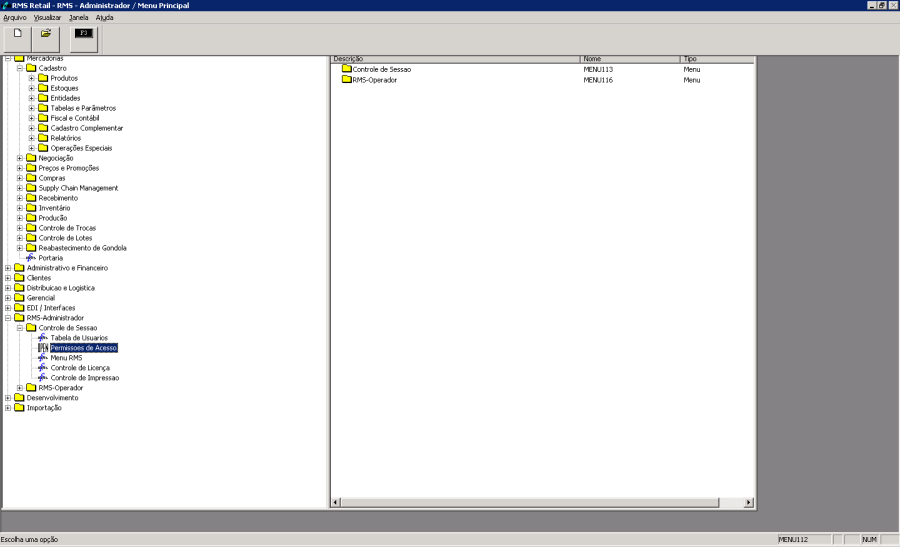Click the MENU112 status bar field

pyautogui.click(x=804, y=540)
